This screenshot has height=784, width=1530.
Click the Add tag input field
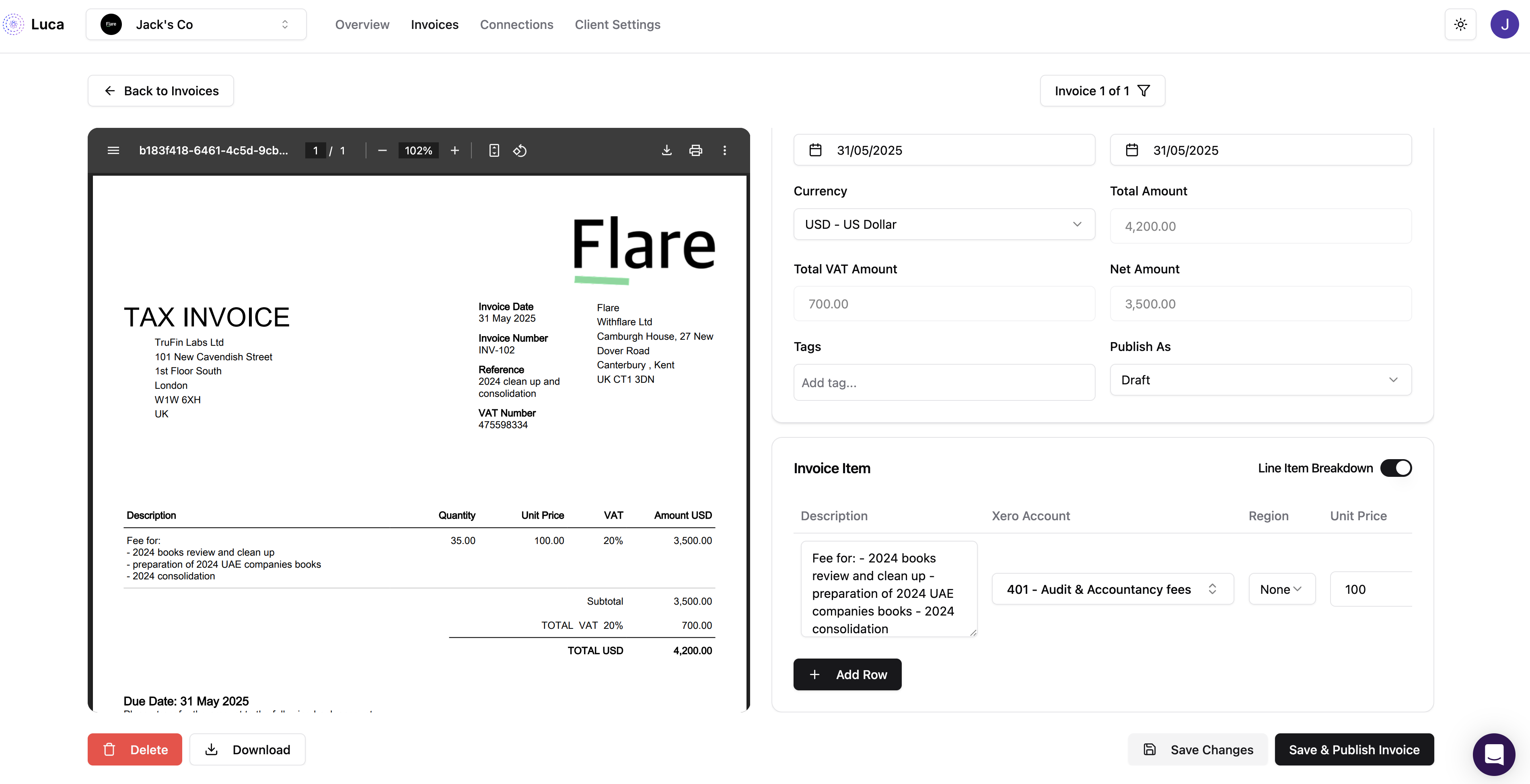pos(944,383)
